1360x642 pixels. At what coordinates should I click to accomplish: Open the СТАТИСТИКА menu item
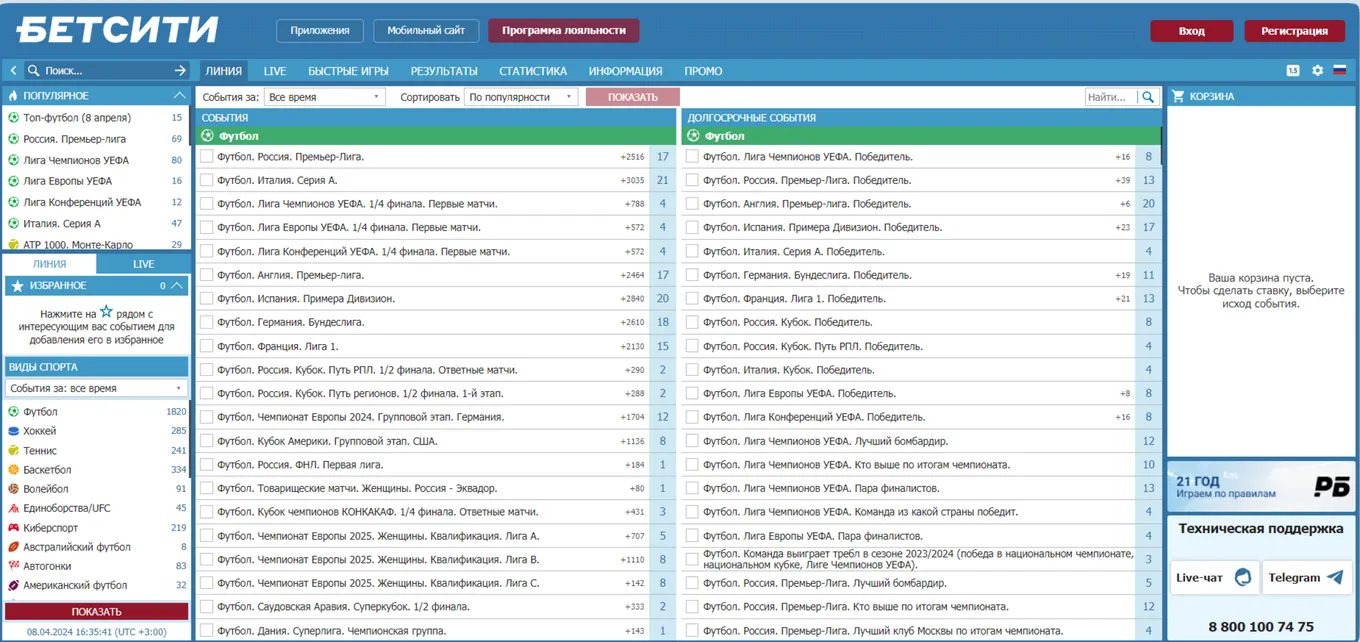tap(533, 71)
